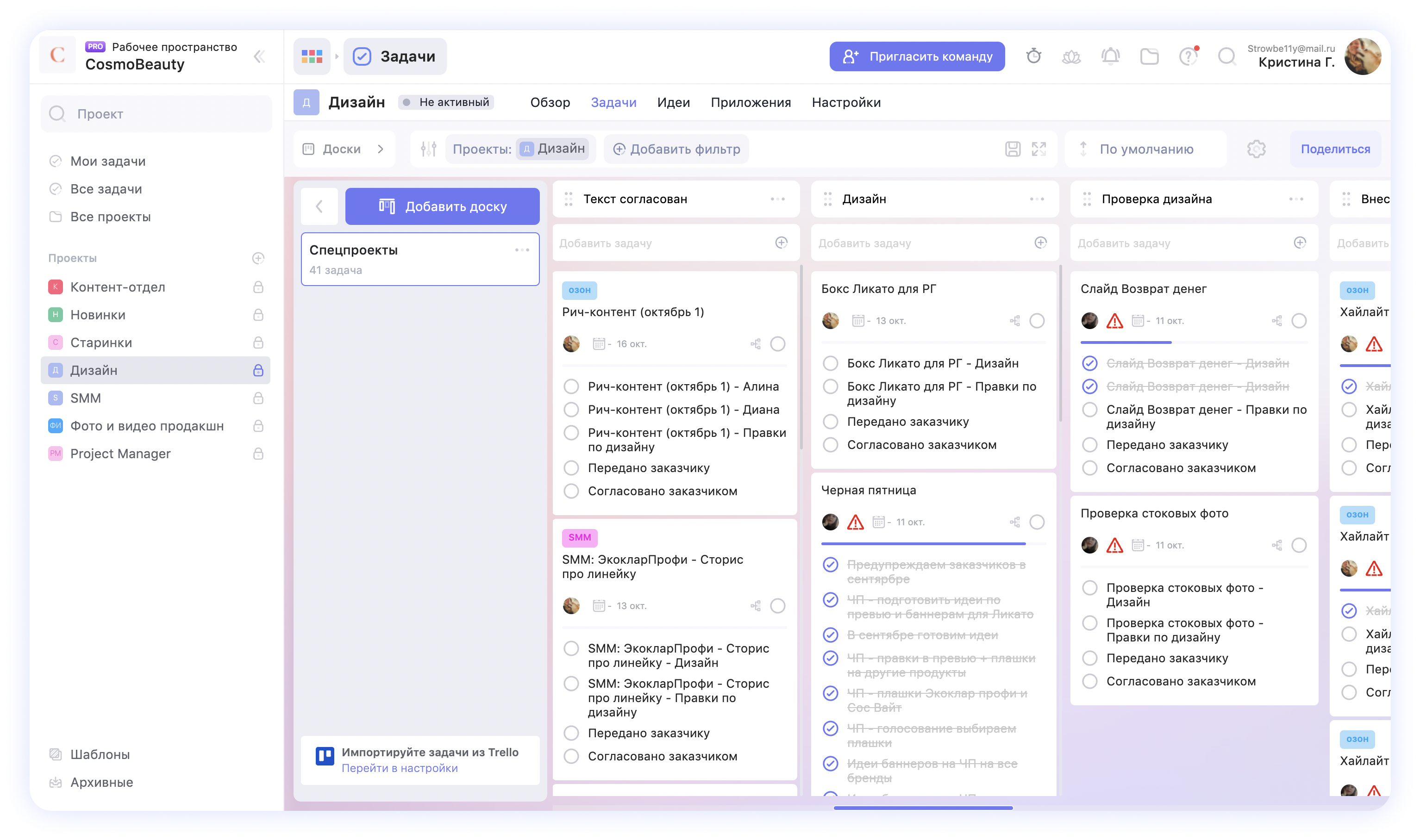Open the files folder icon in header
The width and height of the screenshot is (1420, 840).
coord(1149,56)
